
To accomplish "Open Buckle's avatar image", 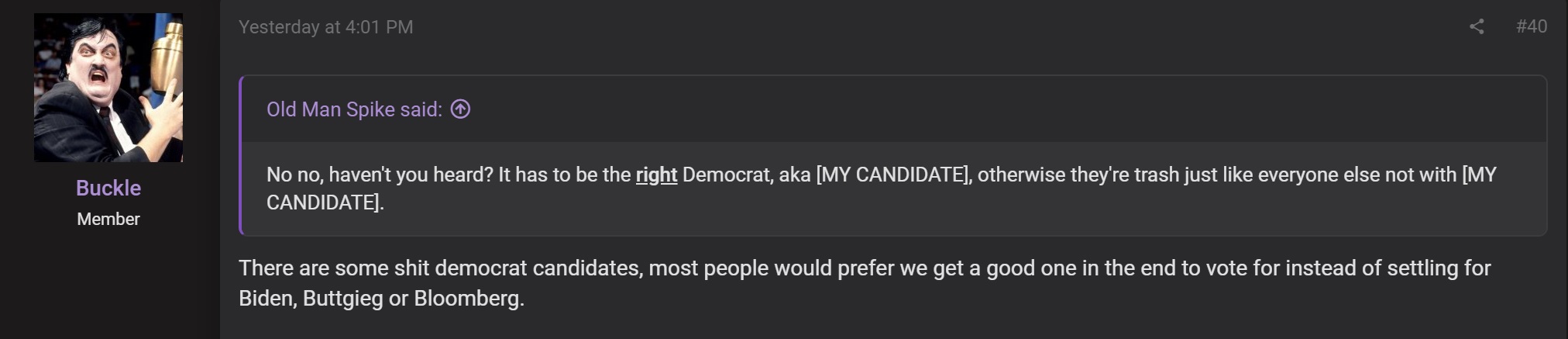I will click(x=108, y=88).
